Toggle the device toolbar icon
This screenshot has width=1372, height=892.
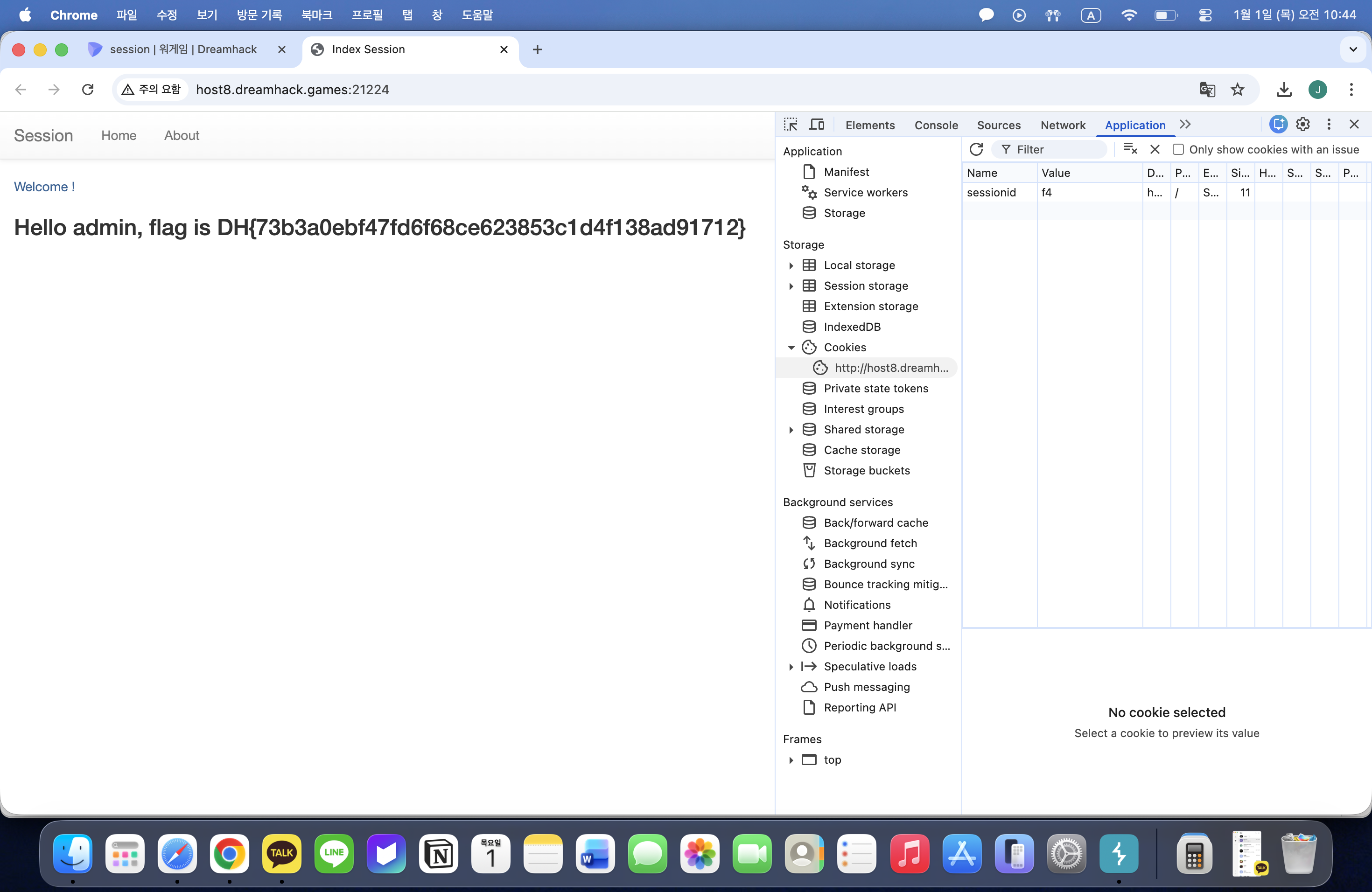click(817, 125)
